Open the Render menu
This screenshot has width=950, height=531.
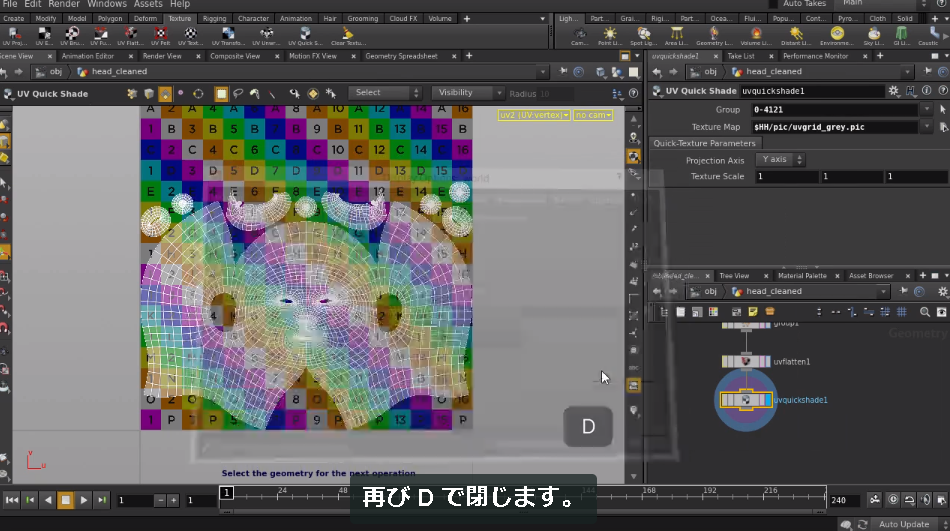tap(63, 4)
